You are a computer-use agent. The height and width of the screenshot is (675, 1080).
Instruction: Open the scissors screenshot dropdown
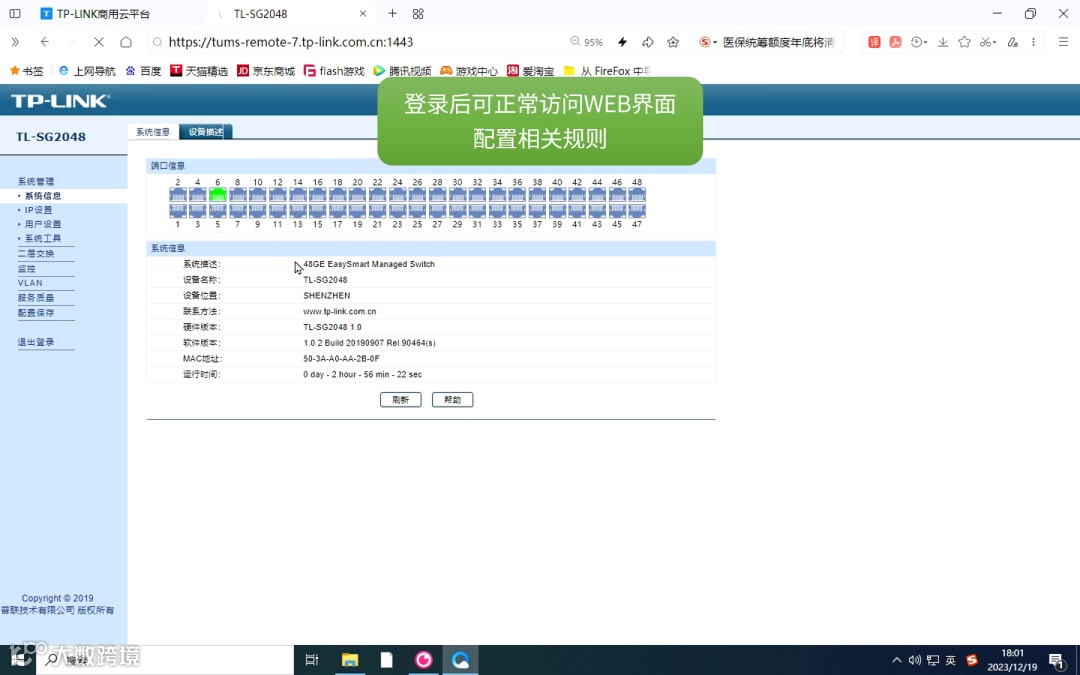988,42
